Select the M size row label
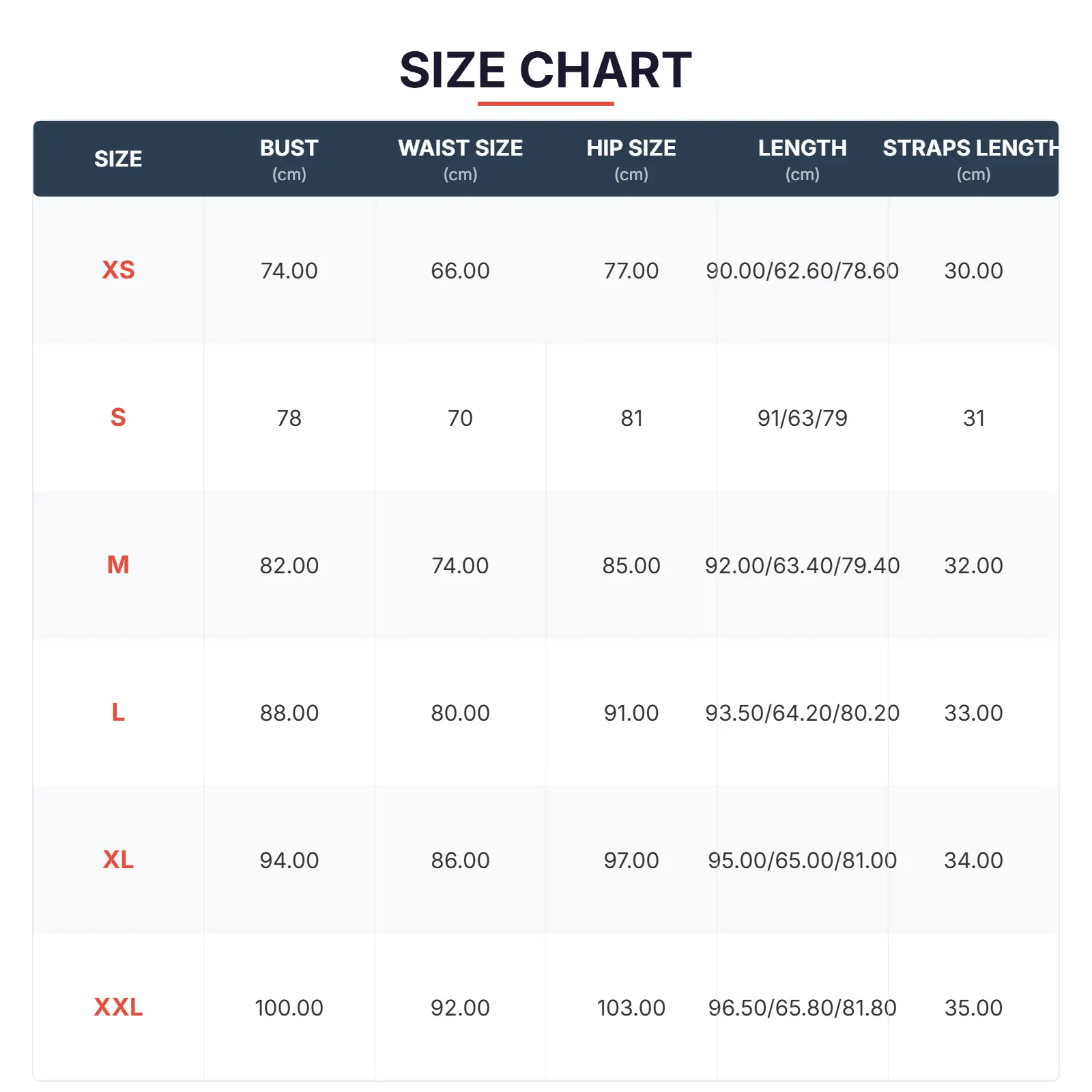 click(118, 565)
